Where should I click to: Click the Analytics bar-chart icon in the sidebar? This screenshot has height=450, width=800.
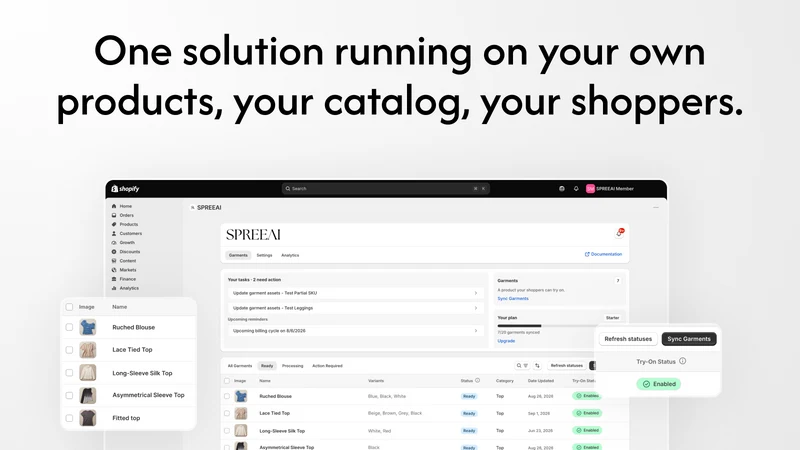[114, 288]
